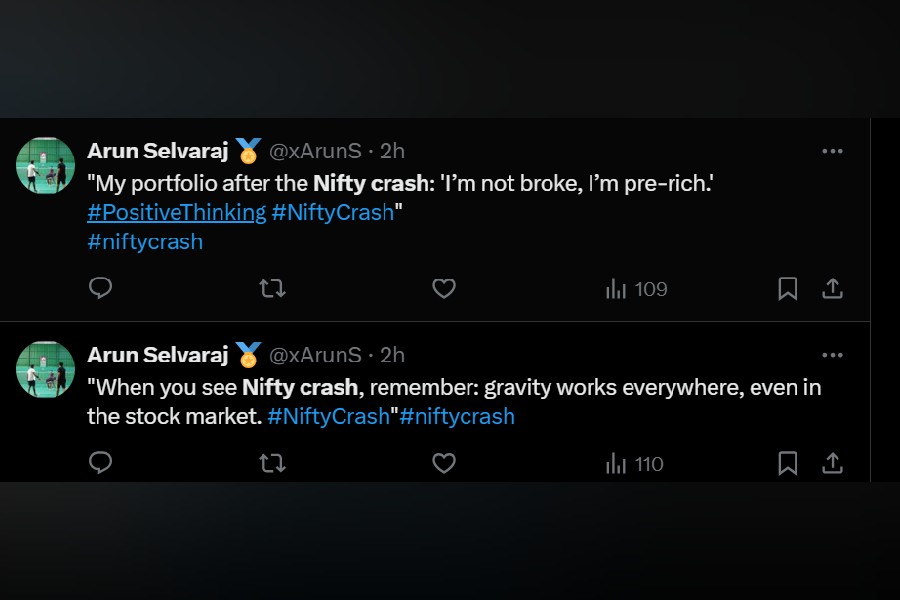The height and width of the screenshot is (600, 900).
Task: View analytics showing 109 views
Action: click(x=636, y=289)
